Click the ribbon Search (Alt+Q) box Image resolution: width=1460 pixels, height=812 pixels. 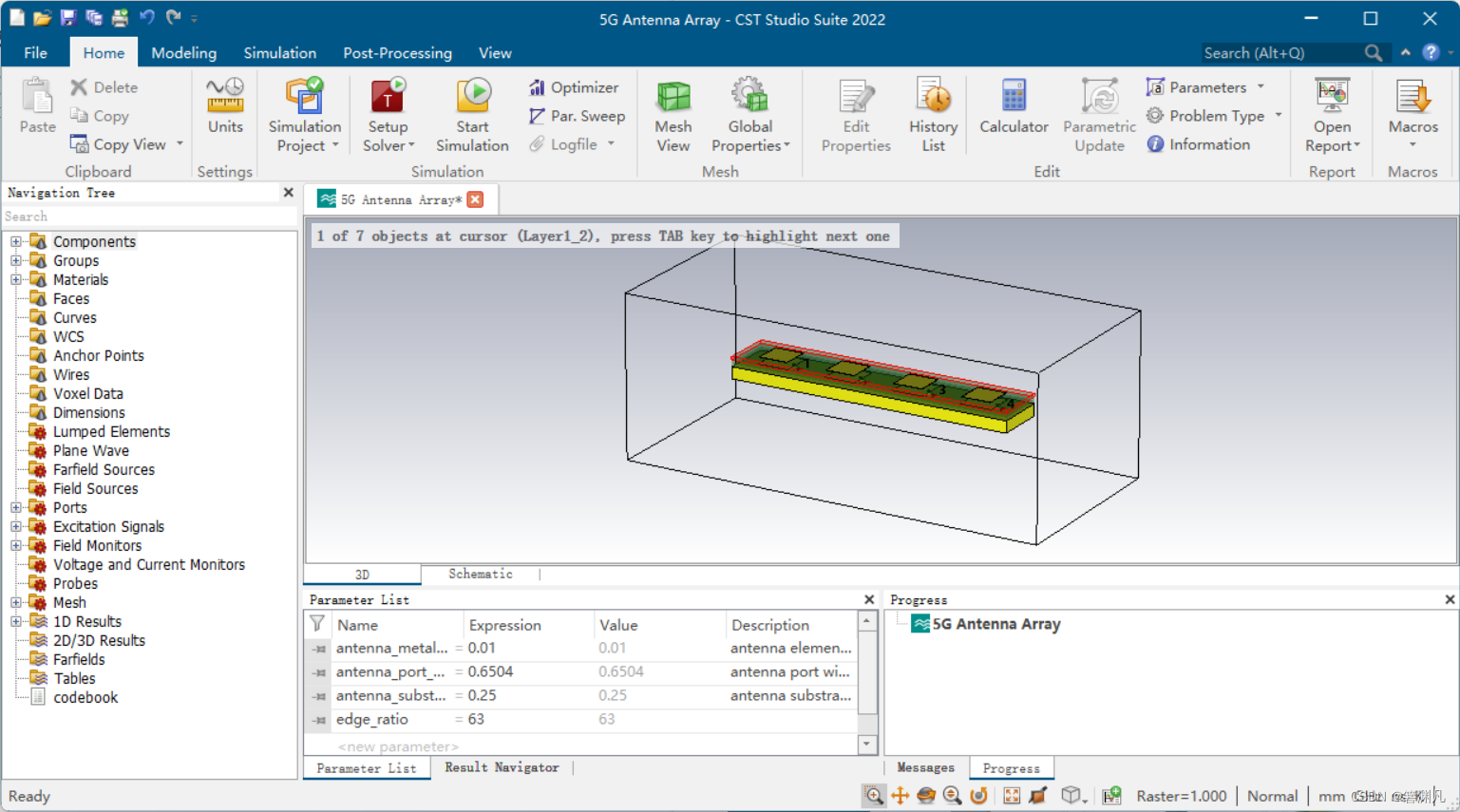[x=1281, y=53]
